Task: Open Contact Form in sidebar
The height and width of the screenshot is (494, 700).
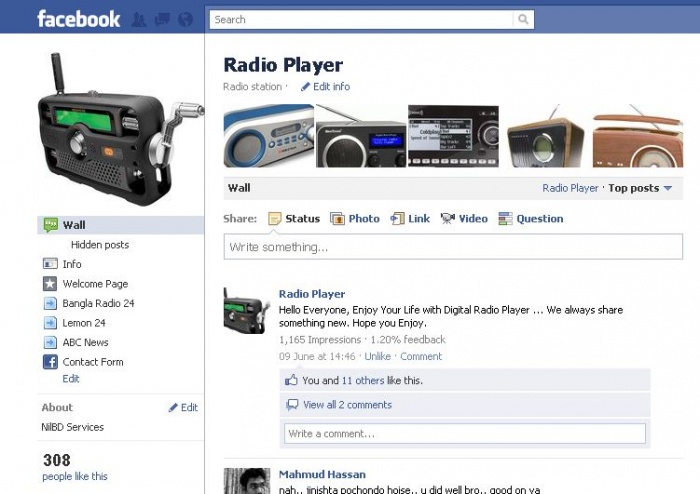Action: coord(93,362)
